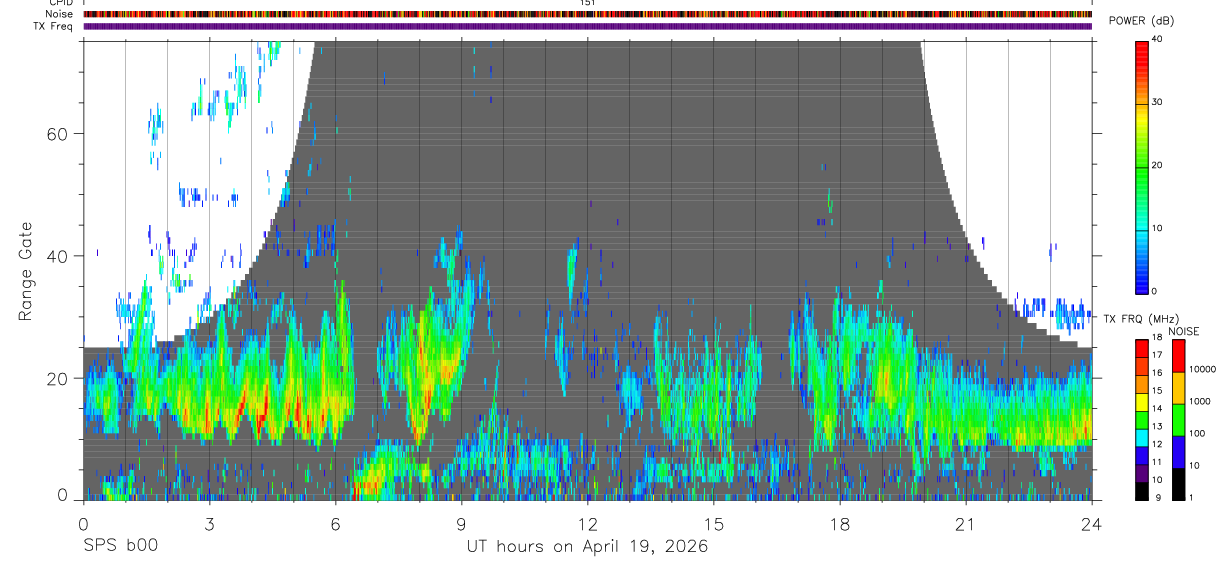Click the 21 tick label on UT hours axis
1228x567 pixels.
pyautogui.click(x=965, y=523)
